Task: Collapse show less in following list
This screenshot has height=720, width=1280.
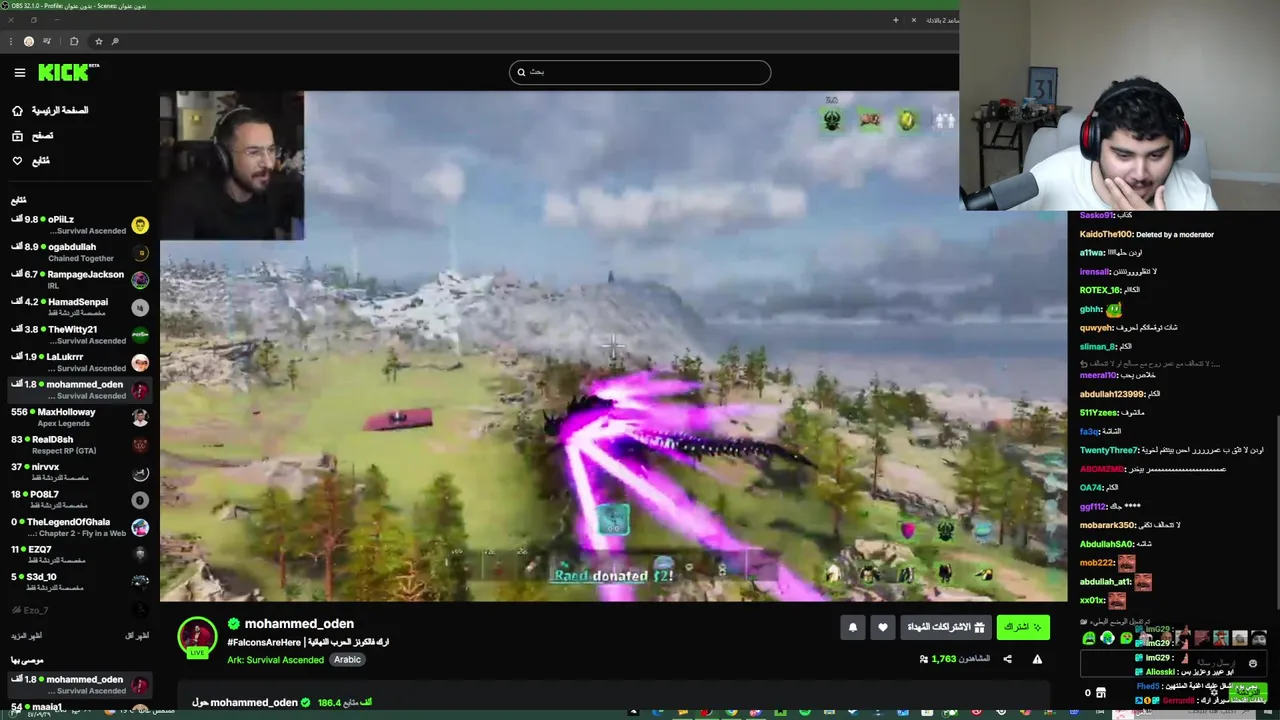Action: pyautogui.click(x=137, y=636)
